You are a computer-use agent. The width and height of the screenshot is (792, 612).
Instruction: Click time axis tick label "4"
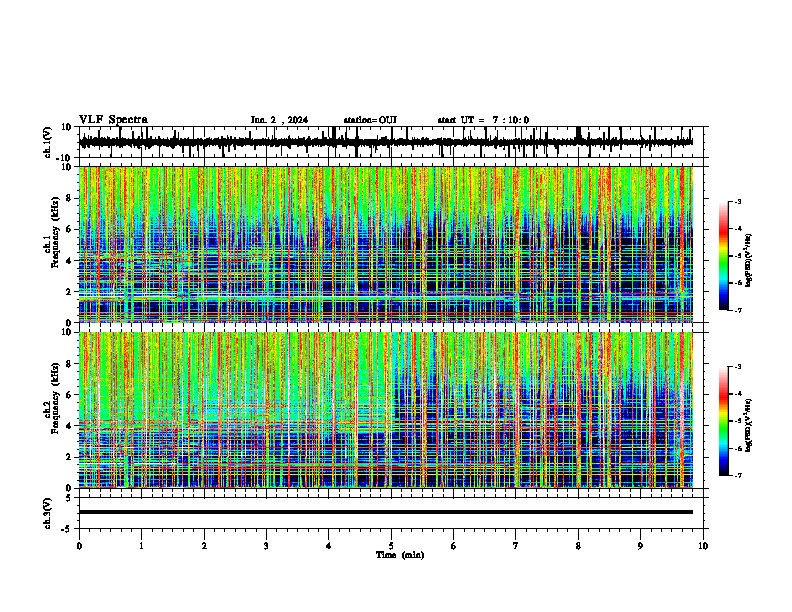(329, 546)
